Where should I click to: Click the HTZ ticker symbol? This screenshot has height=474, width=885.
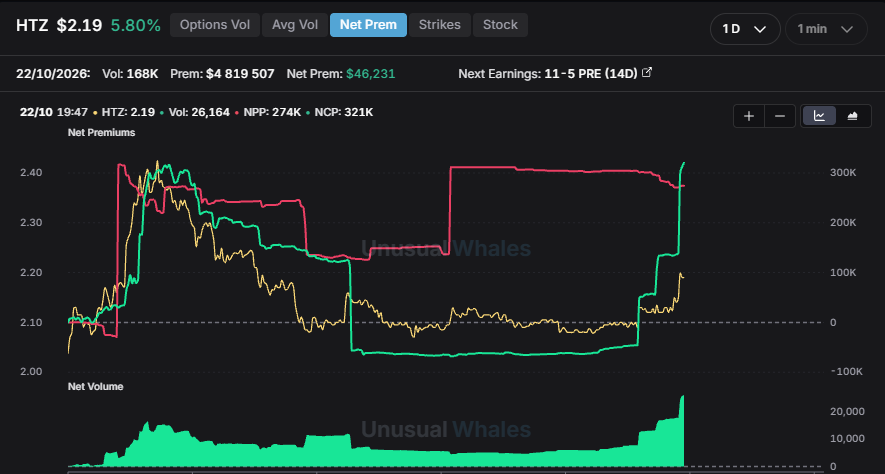tap(33, 25)
